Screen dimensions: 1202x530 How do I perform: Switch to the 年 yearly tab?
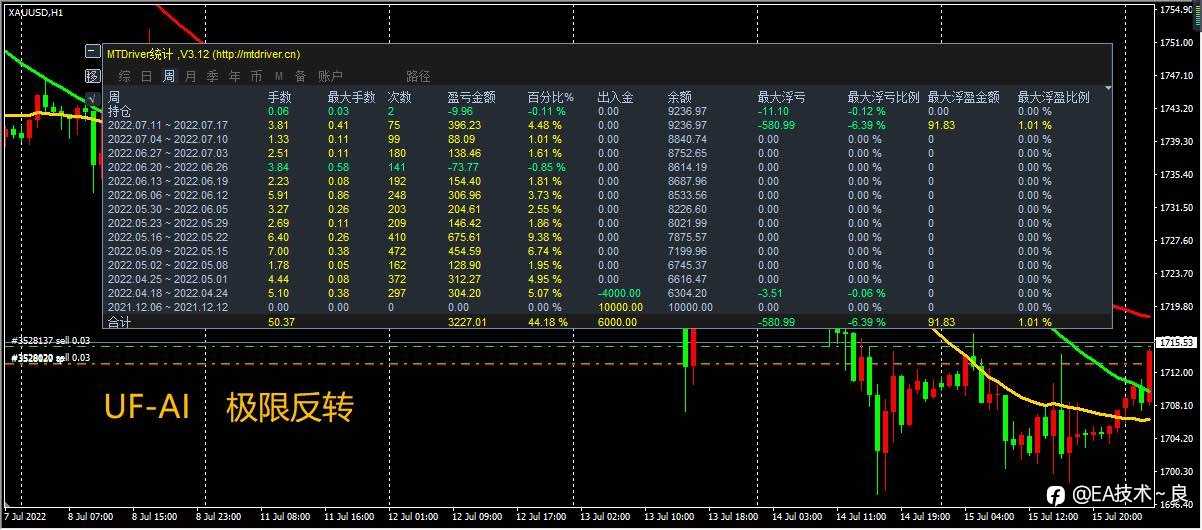coord(234,76)
